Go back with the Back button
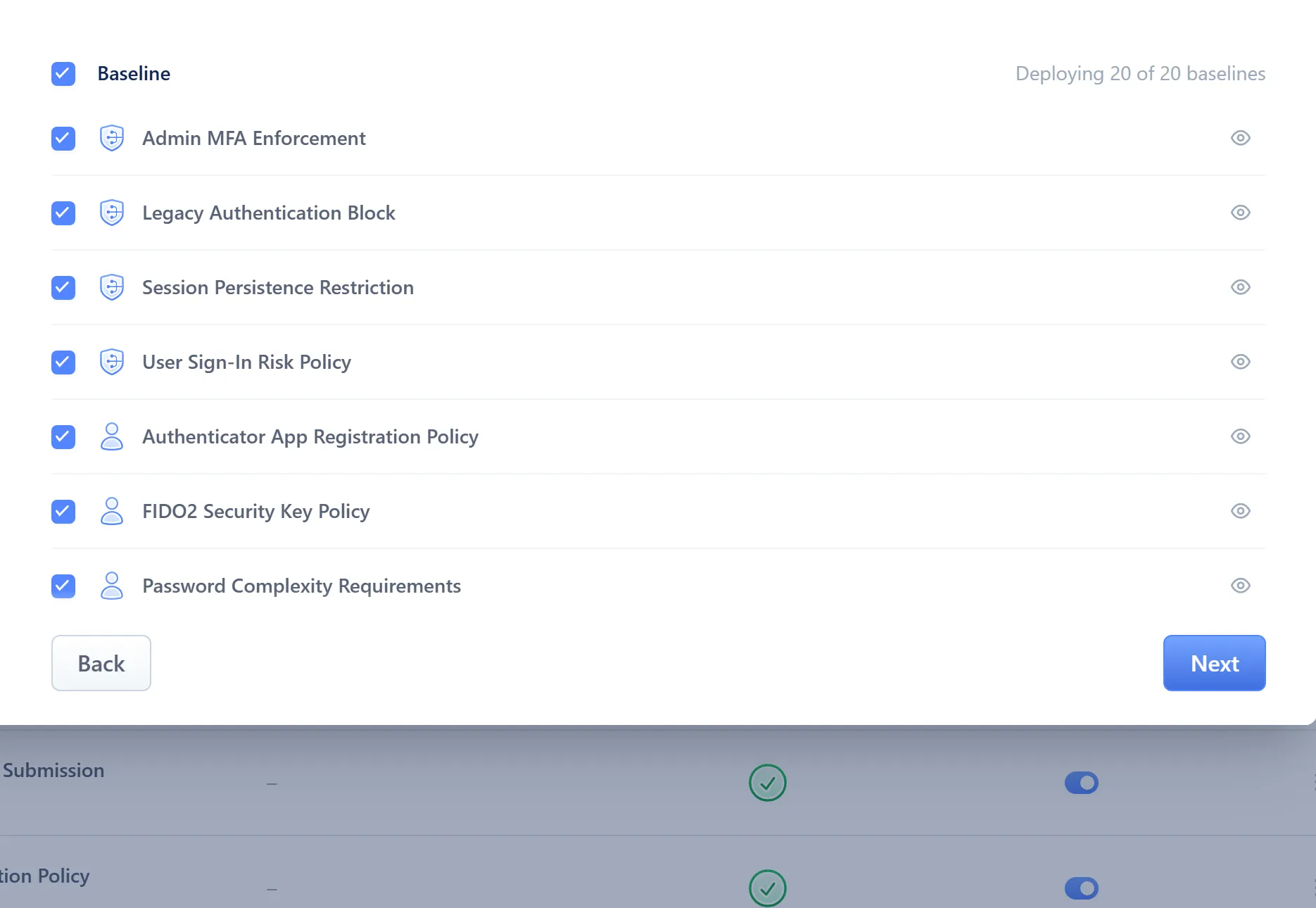 101,663
